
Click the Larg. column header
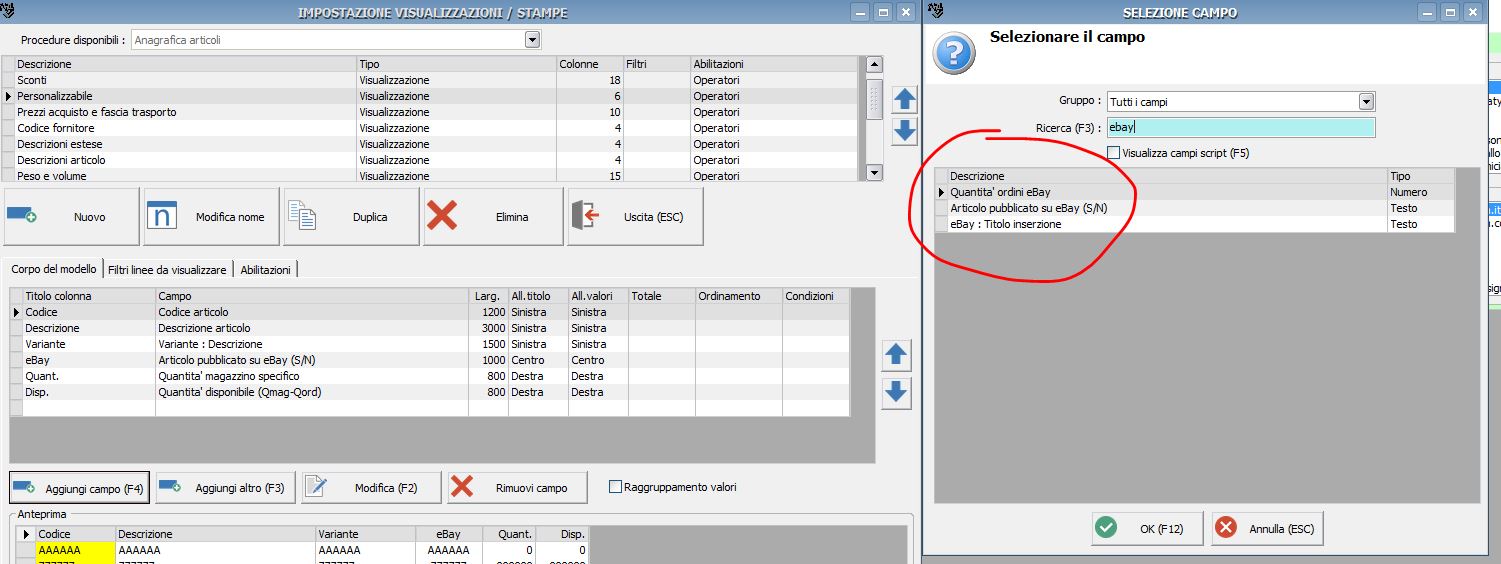coord(488,296)
